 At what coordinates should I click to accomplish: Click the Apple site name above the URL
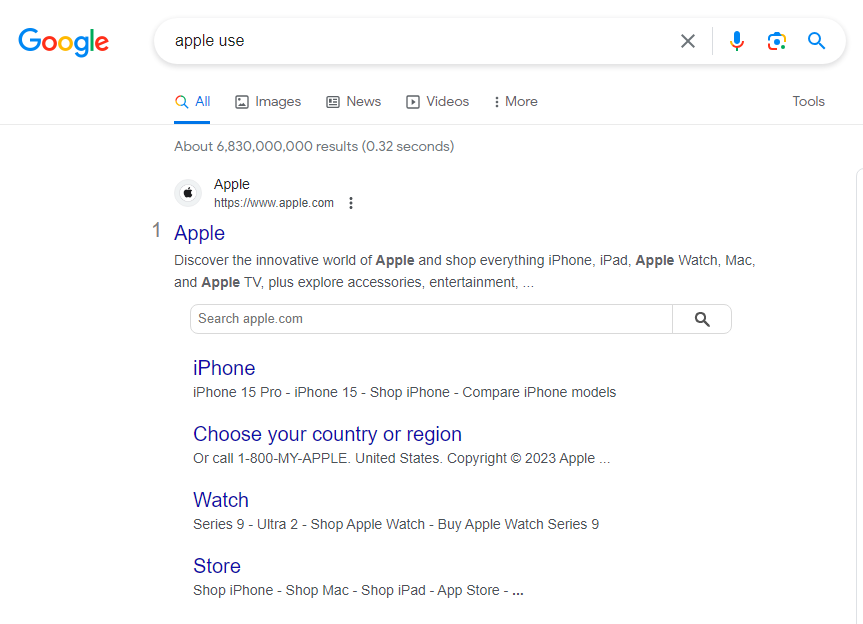tap(232, 184)
